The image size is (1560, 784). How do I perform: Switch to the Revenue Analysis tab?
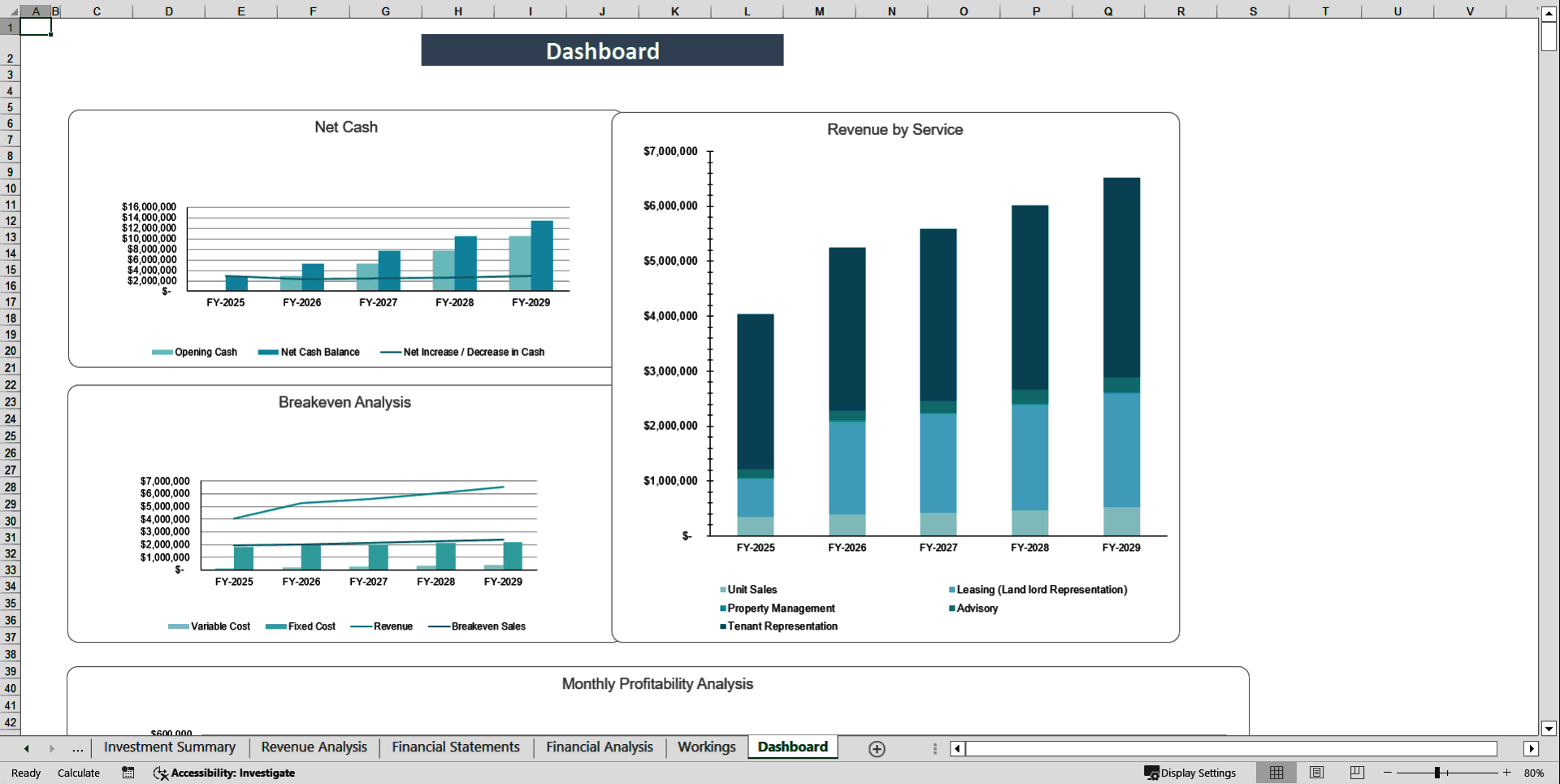(314, 747)
